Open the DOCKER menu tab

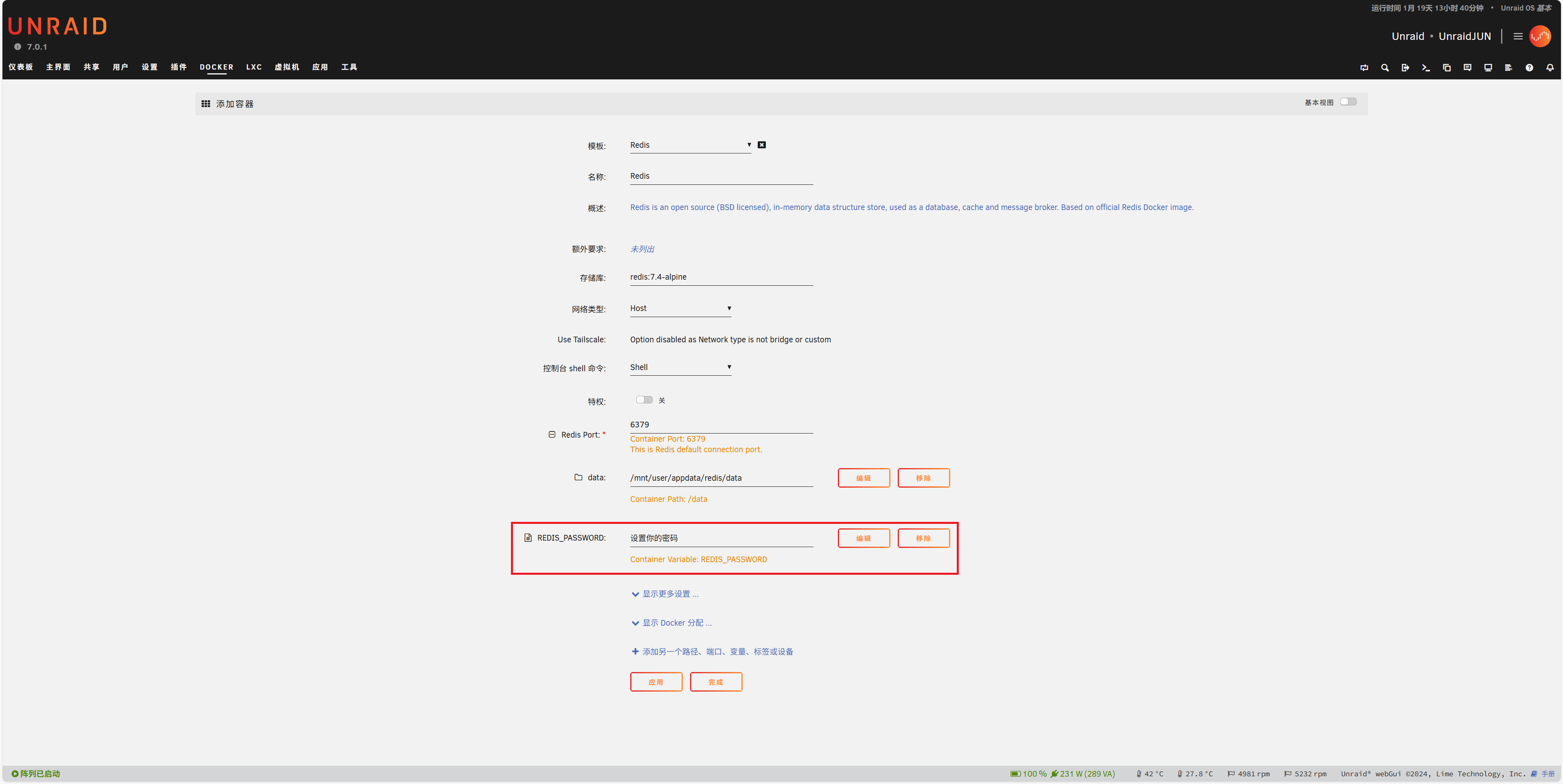(x=216, y=67)
